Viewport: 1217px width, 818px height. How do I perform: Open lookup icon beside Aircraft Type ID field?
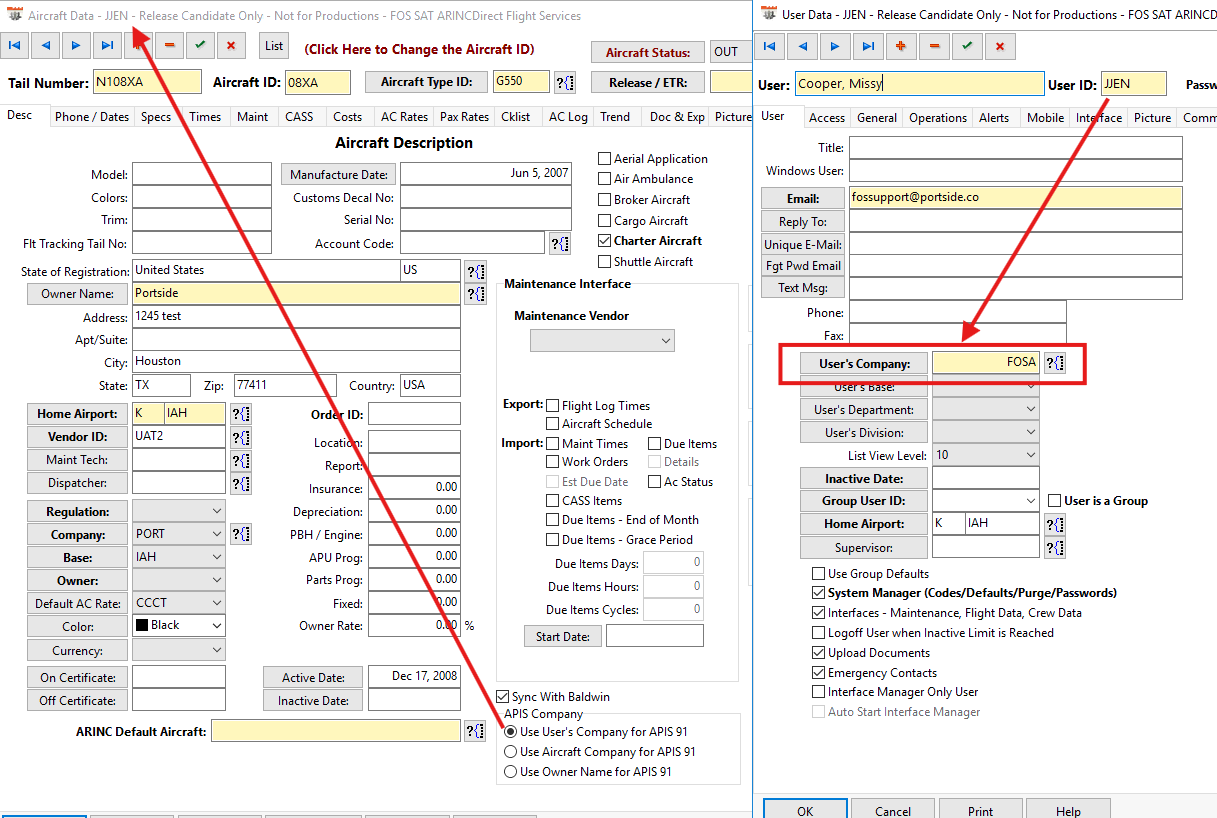(564, 83)
